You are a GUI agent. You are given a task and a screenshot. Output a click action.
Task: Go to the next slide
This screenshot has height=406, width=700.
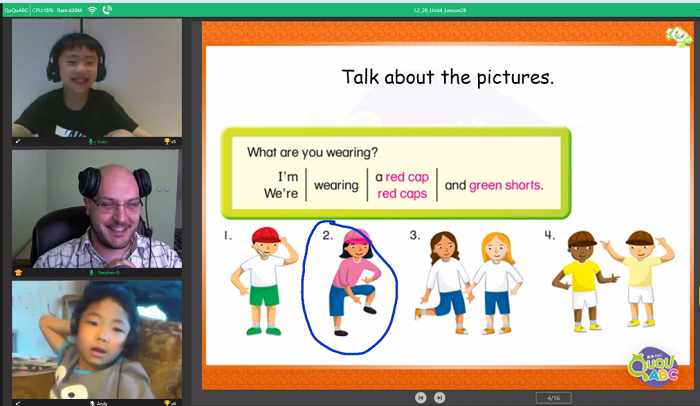440,398
